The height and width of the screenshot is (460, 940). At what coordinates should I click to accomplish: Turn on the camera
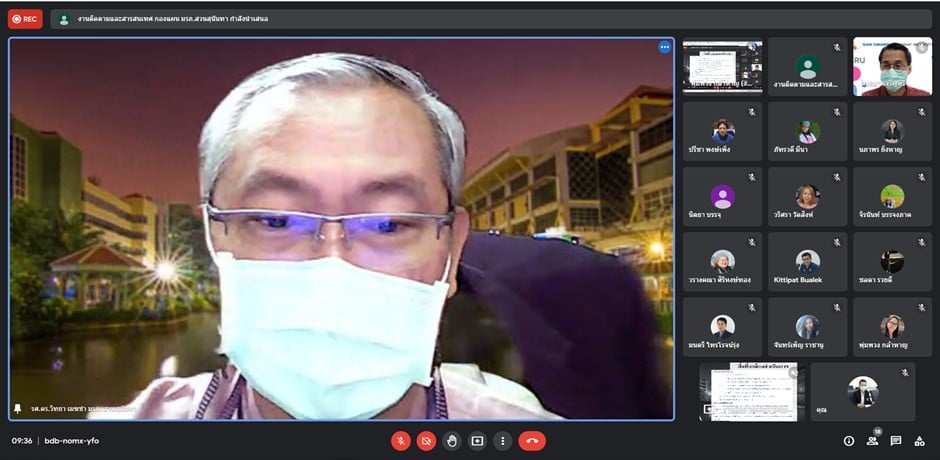click(427, 441)
